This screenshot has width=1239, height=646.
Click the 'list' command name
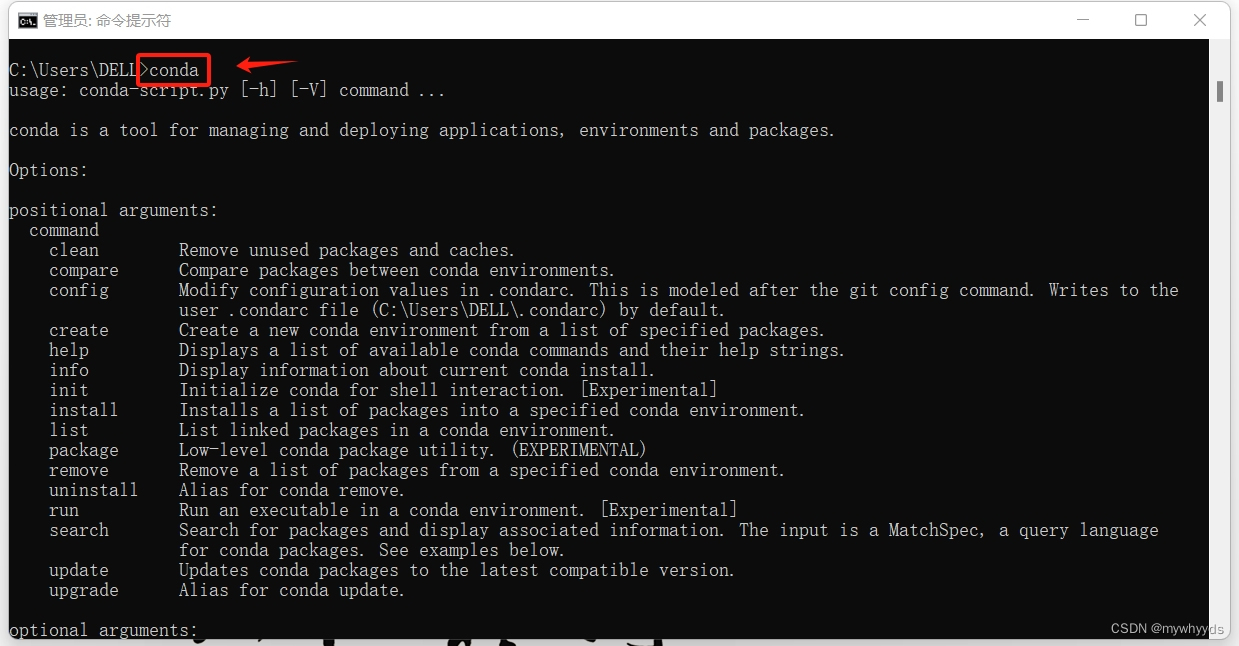[x=69, y=430]
